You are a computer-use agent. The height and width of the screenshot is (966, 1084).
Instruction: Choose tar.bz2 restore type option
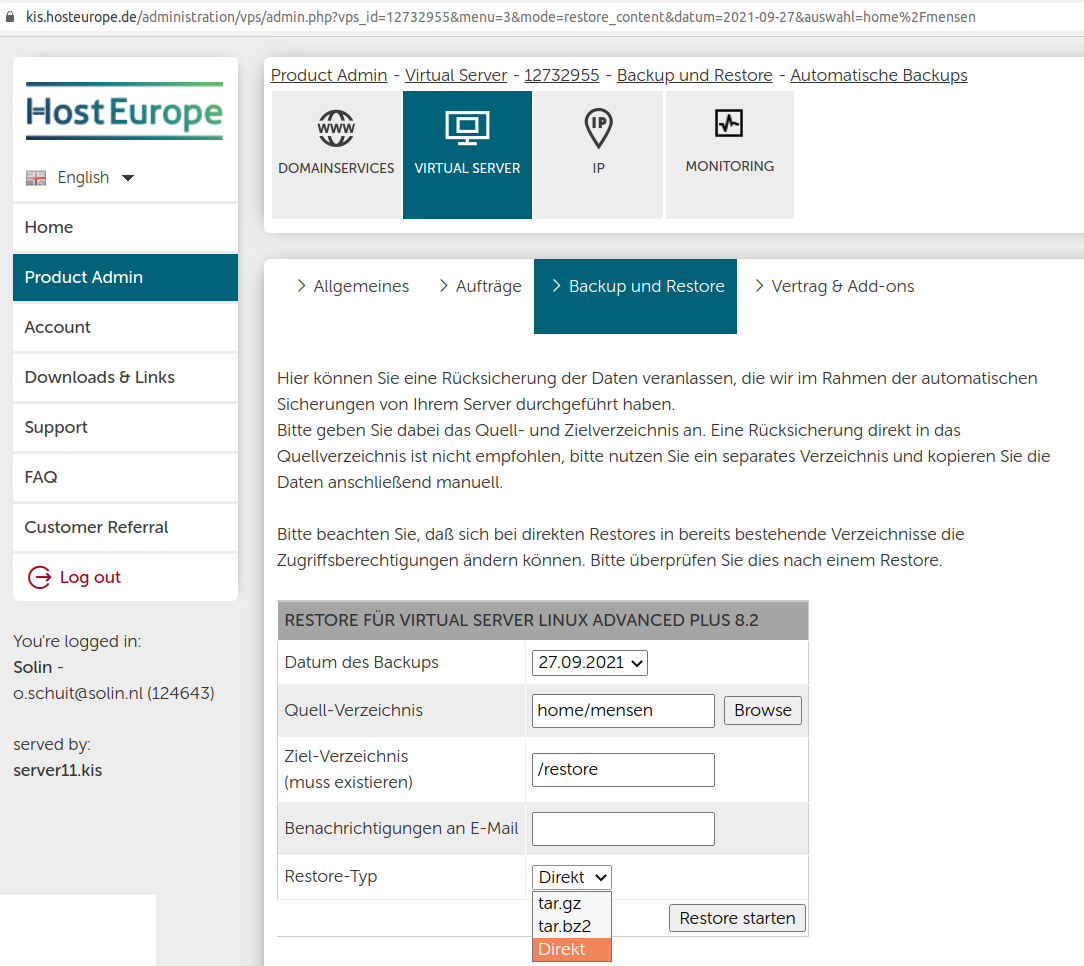(x=564, y=926)
